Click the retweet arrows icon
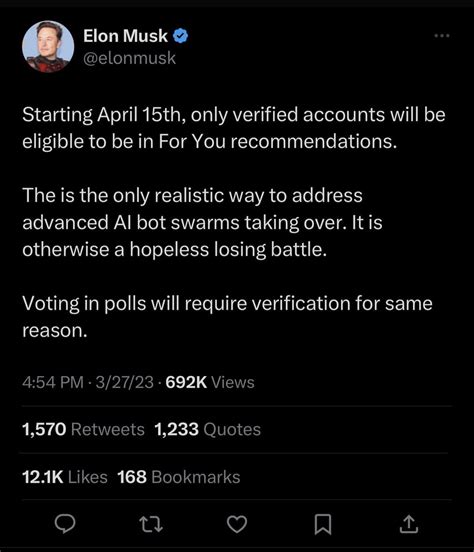This screenshot has height=552, width=474. [x=151, y=524]
